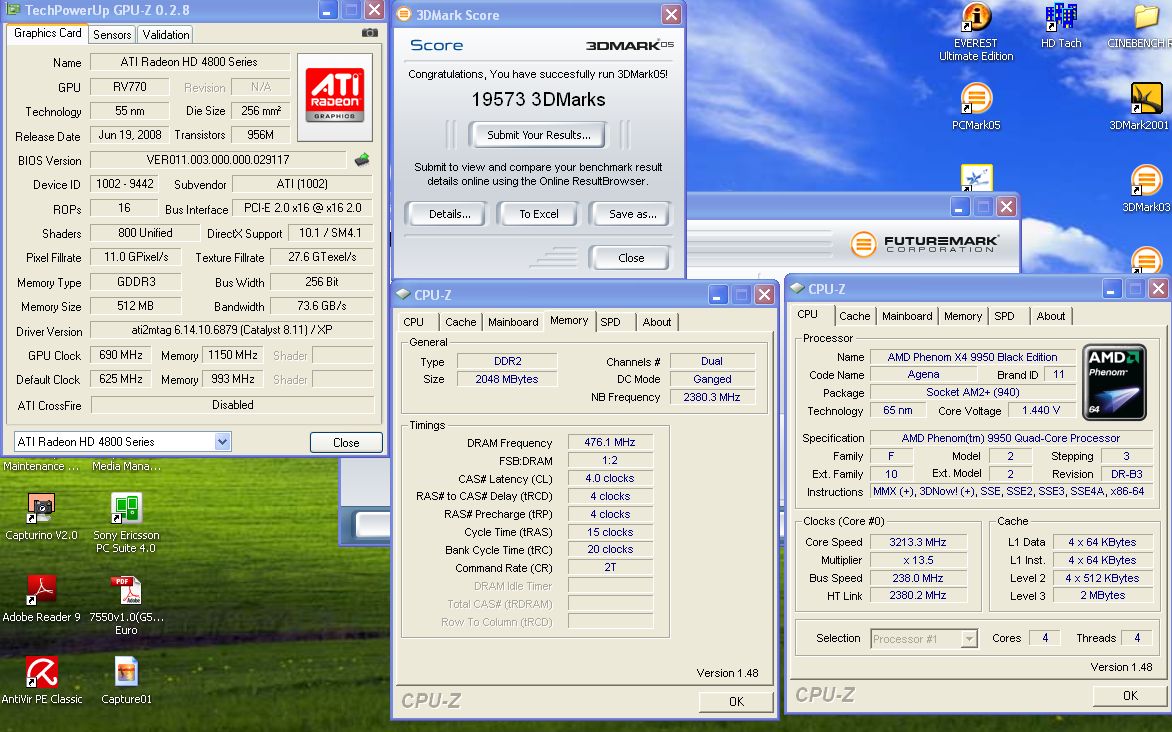Click the AMD Phenom logo in CPU-Z

tap(1114, 382)
